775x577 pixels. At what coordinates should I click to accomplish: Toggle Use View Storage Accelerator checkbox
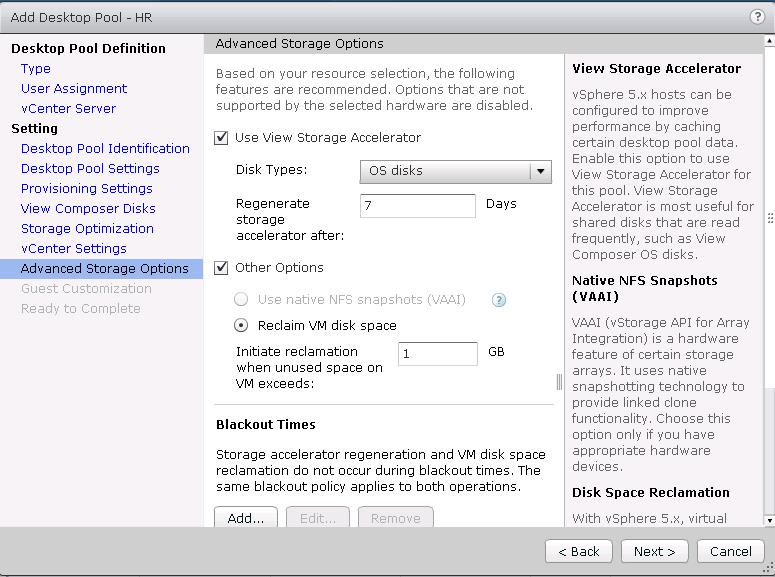point(222,138)
